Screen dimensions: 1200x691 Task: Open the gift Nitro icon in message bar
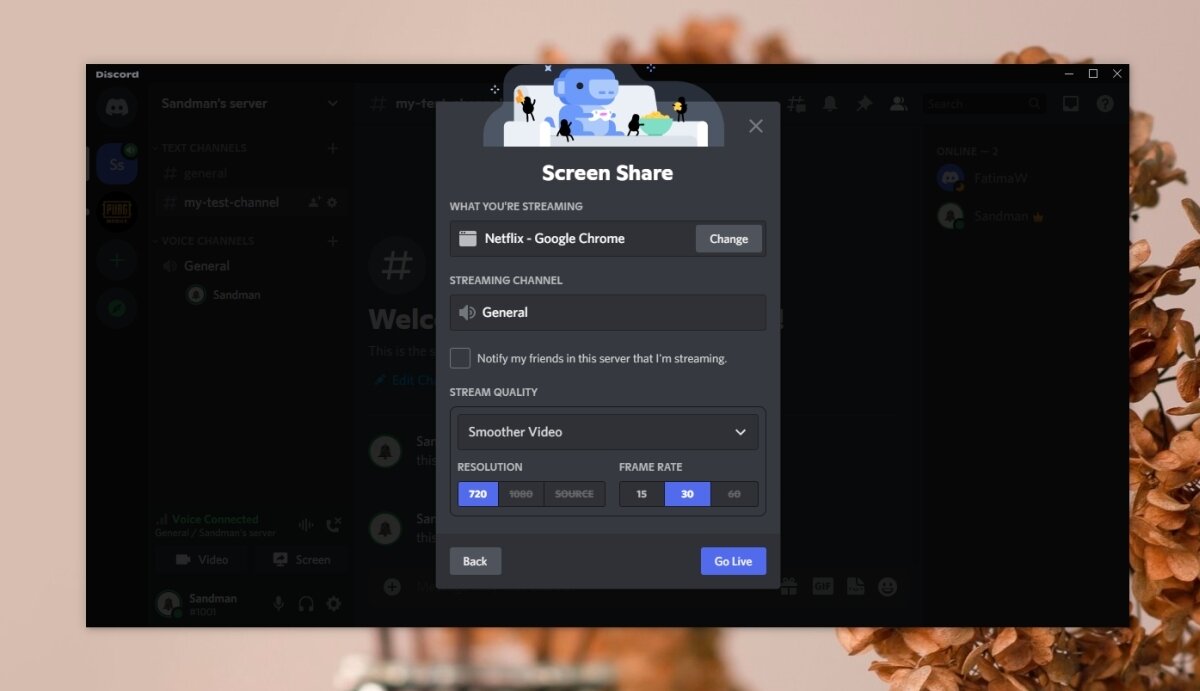(789, 587)
